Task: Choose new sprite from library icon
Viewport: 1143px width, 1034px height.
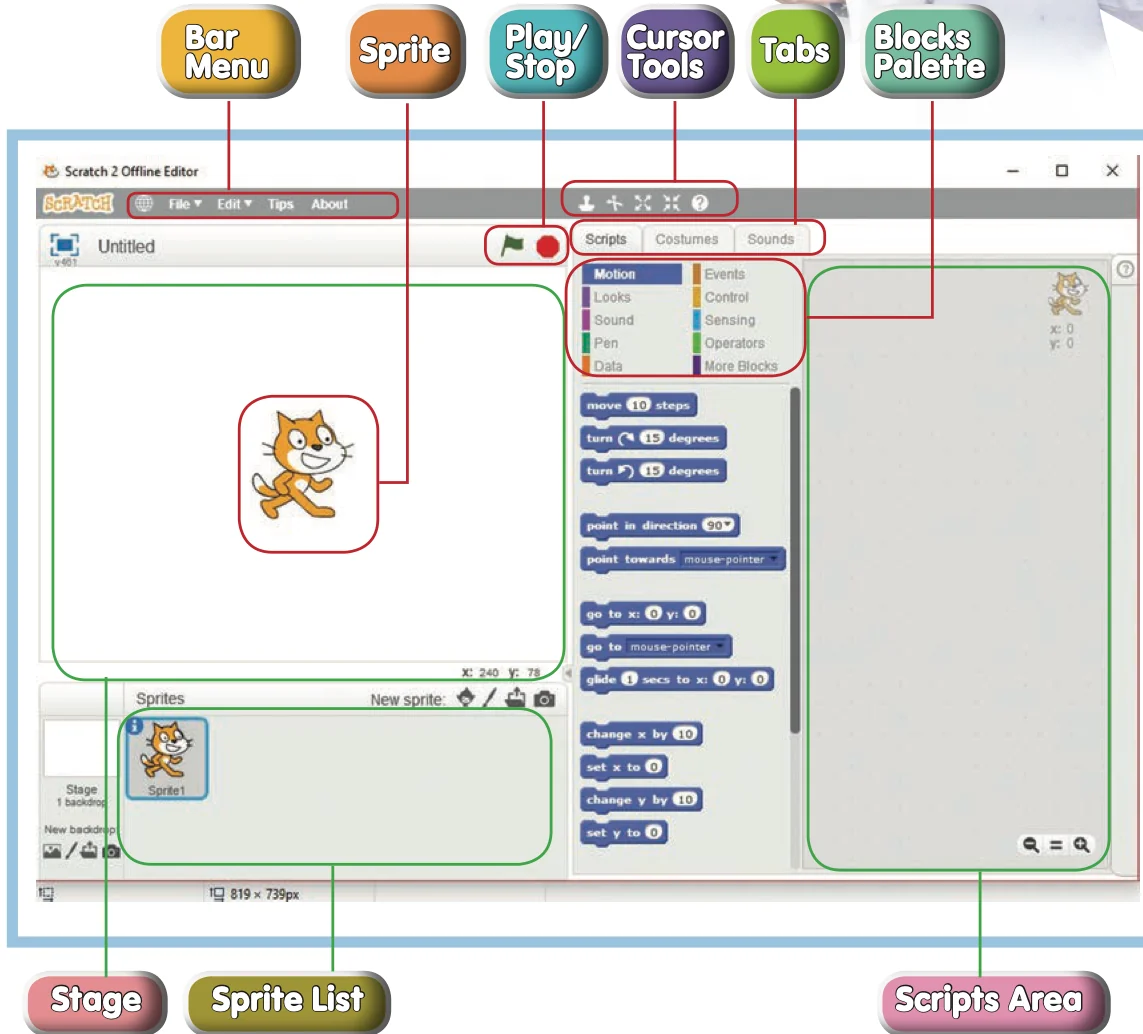Action: point(465,698)
